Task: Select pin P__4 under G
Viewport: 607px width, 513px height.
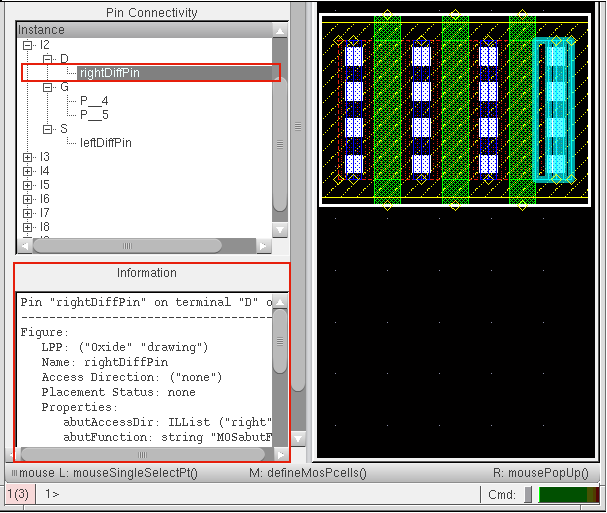Action: click(x=94, y=101)
